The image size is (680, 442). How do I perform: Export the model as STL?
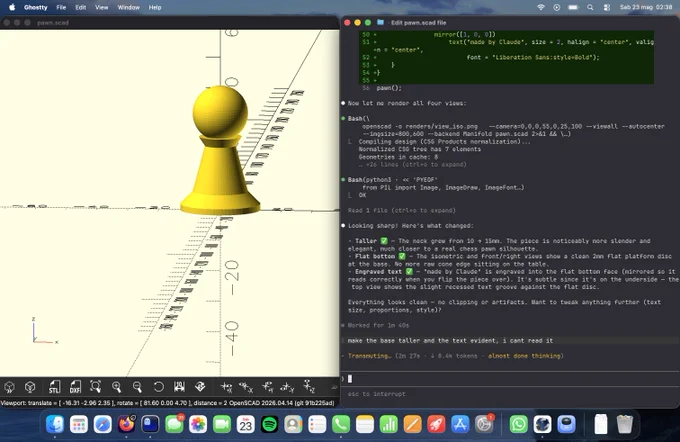(54, 386)
